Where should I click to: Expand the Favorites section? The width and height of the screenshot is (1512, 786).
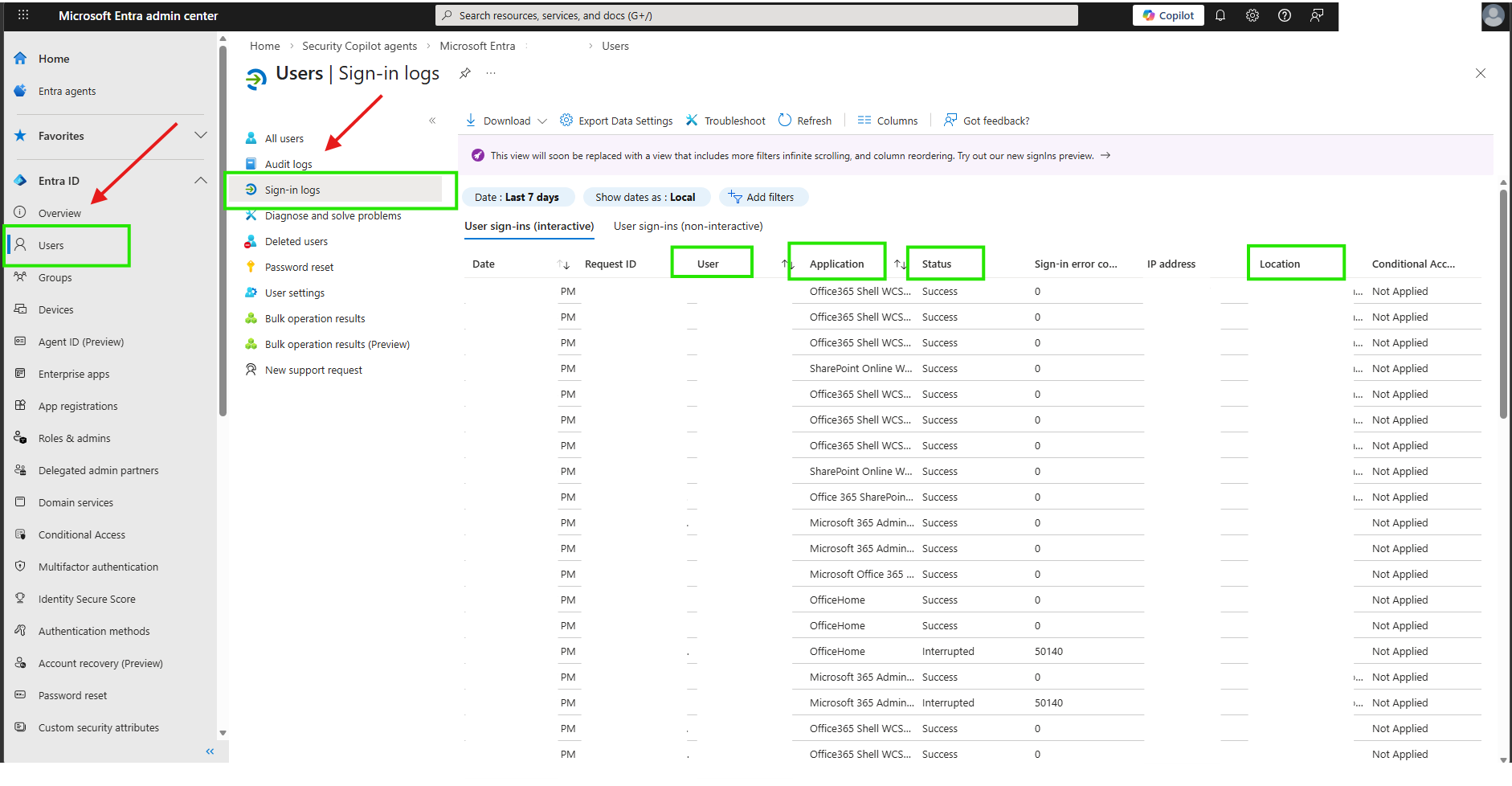[x=201, y=136]
